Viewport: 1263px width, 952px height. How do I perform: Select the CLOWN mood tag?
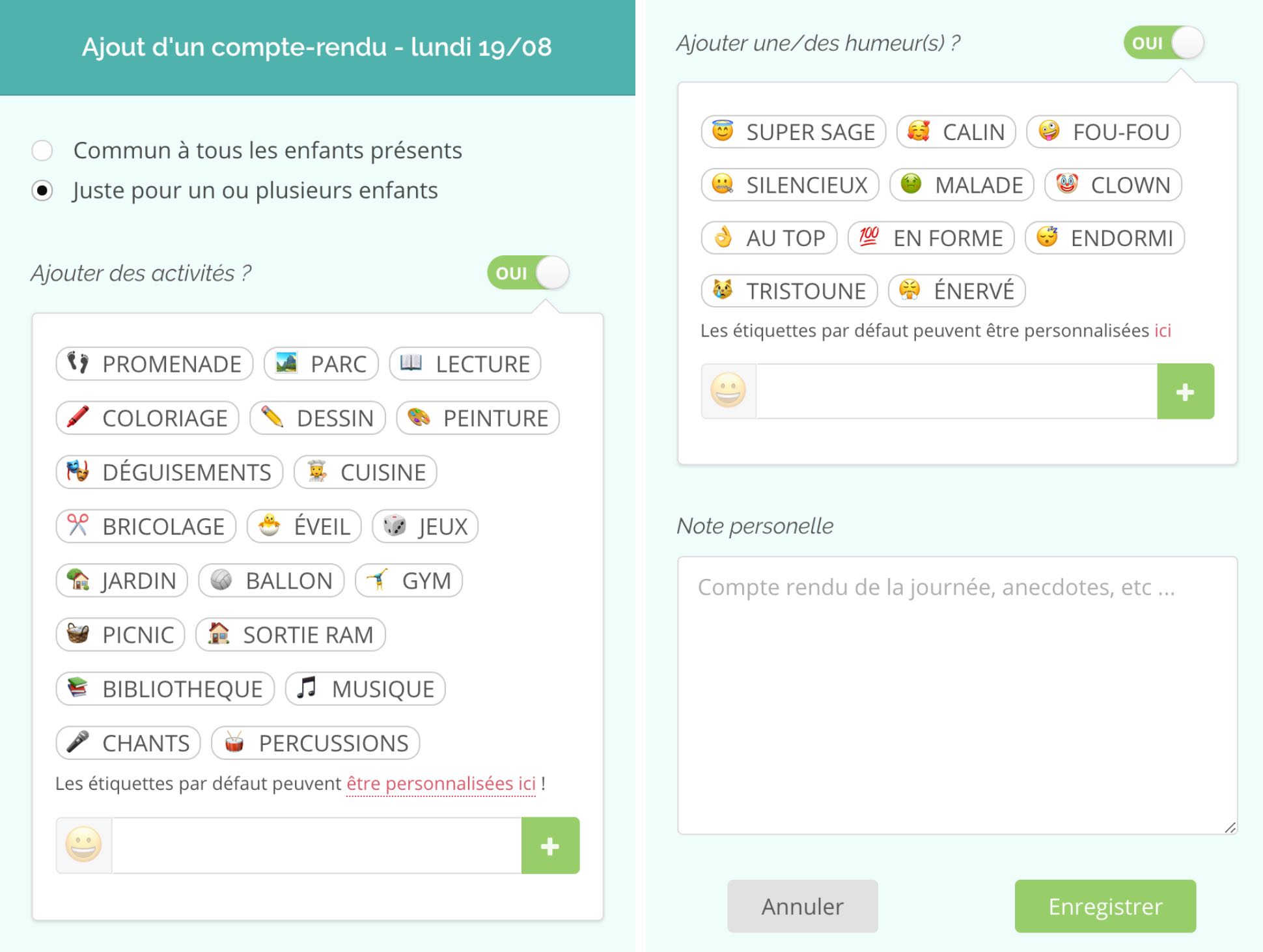click(x=1113, y=185)
